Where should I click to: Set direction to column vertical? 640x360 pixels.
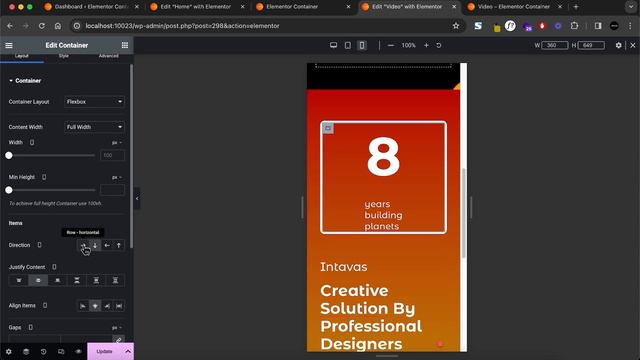[95, 245]
